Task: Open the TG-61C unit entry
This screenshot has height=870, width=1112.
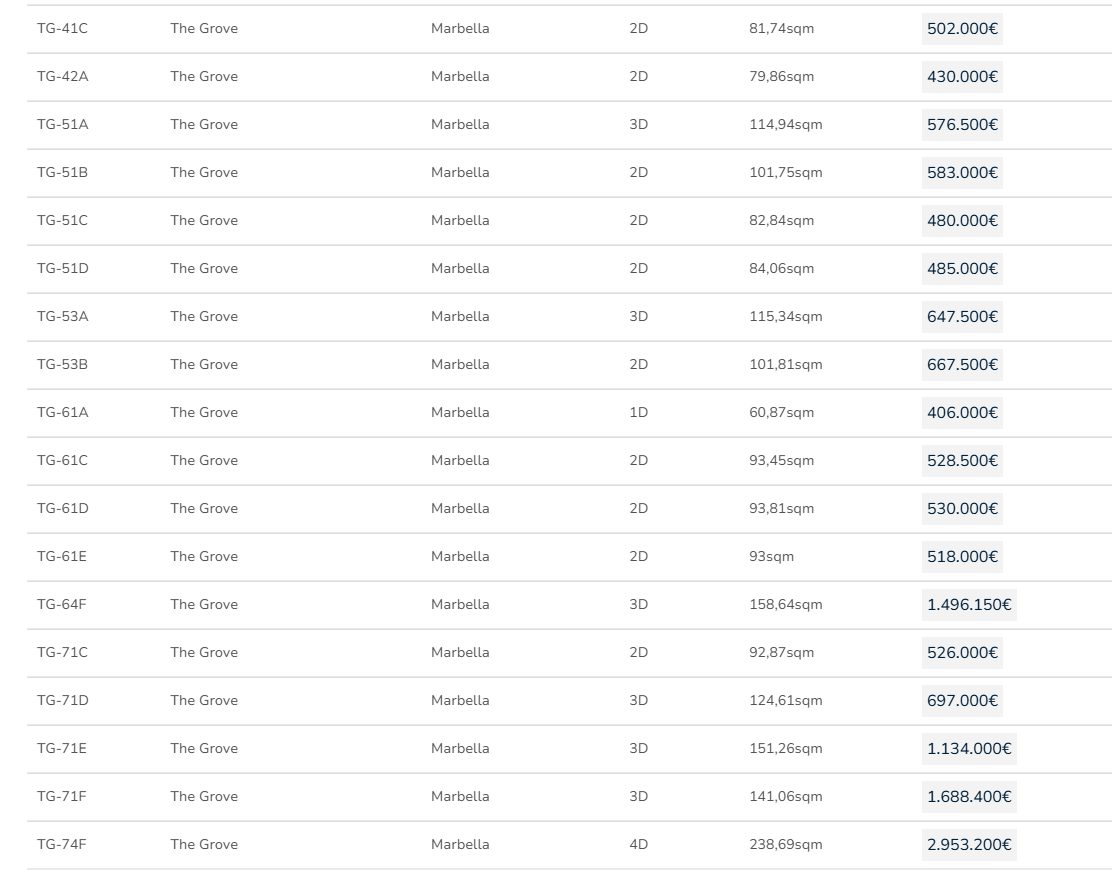Action: click(x=62, y=461)
